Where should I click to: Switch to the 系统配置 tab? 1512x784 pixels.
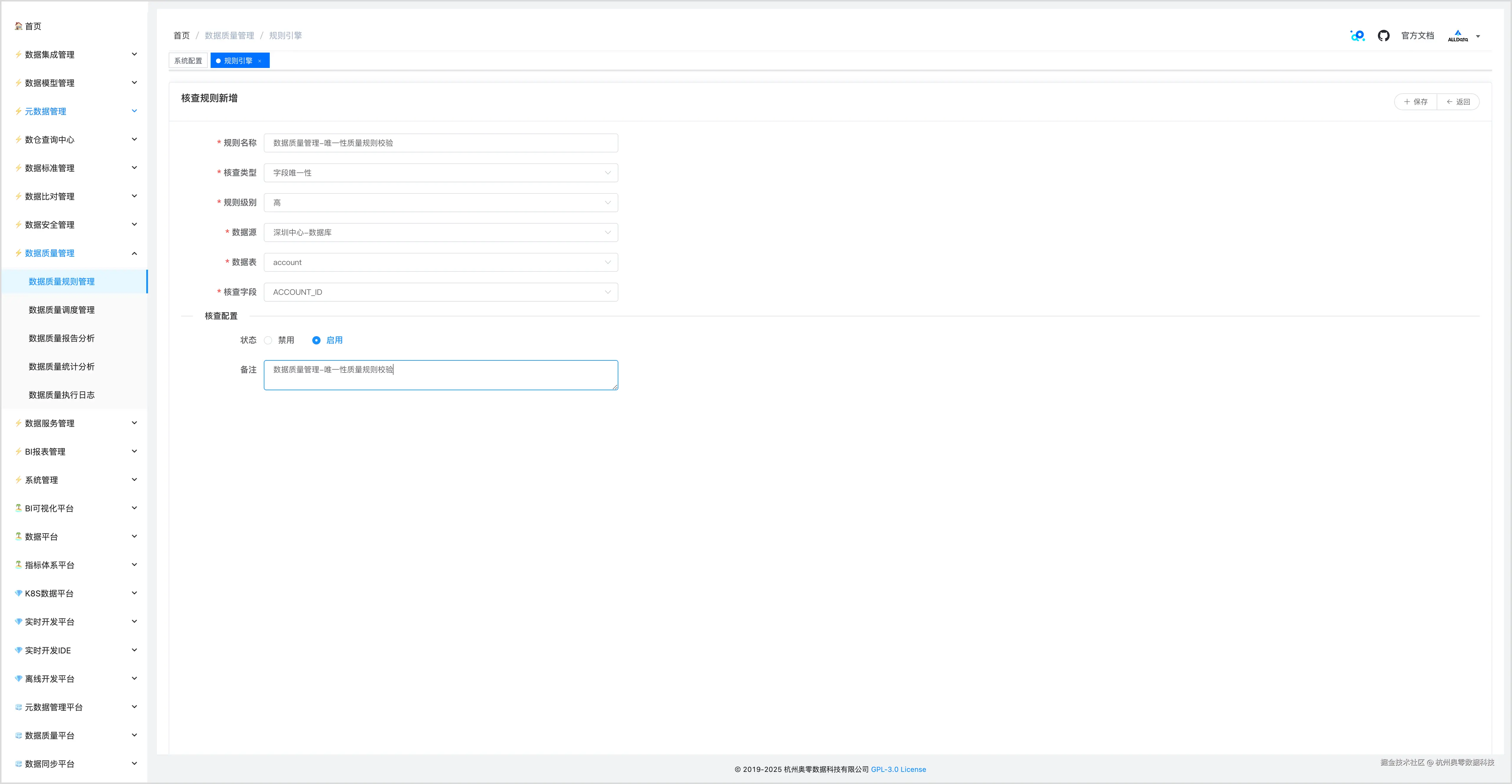tap(188, 61)
